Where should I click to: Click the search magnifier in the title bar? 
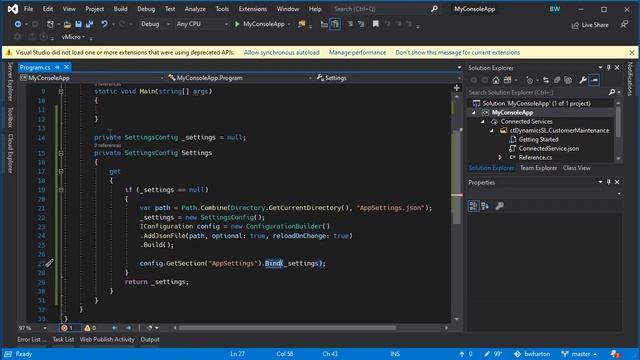tap(434, 9)
